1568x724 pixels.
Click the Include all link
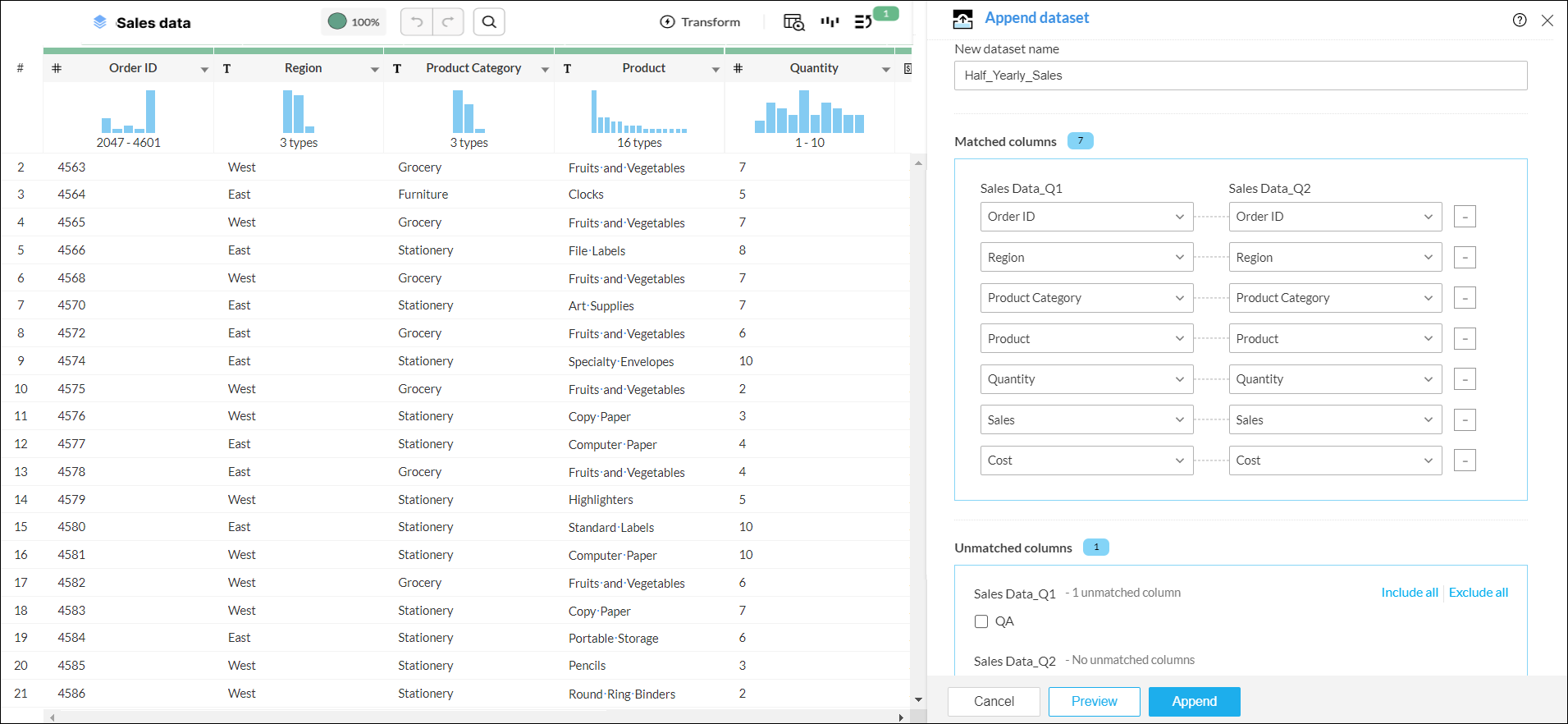1409,593
